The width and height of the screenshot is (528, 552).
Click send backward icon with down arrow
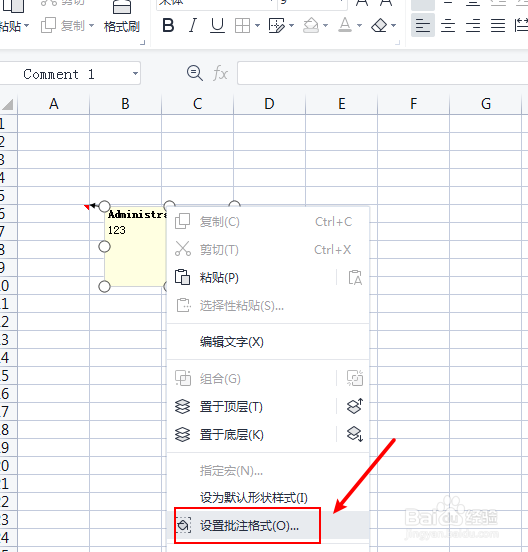[355, 434]
